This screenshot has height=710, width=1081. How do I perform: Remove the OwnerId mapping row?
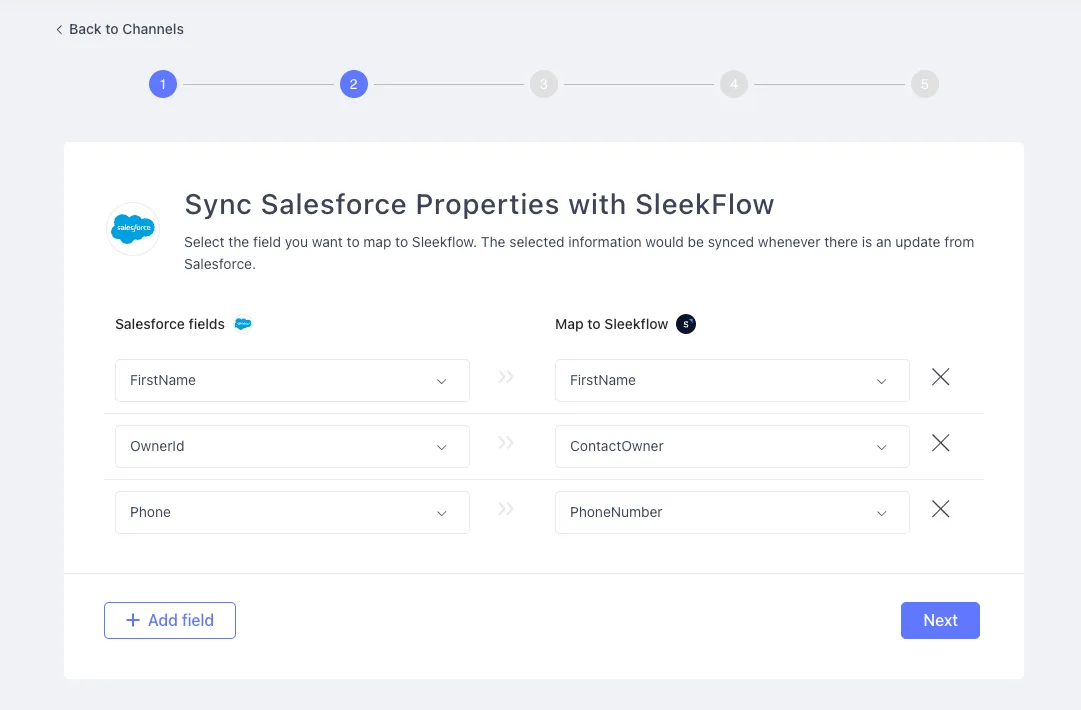coord(940,443)
